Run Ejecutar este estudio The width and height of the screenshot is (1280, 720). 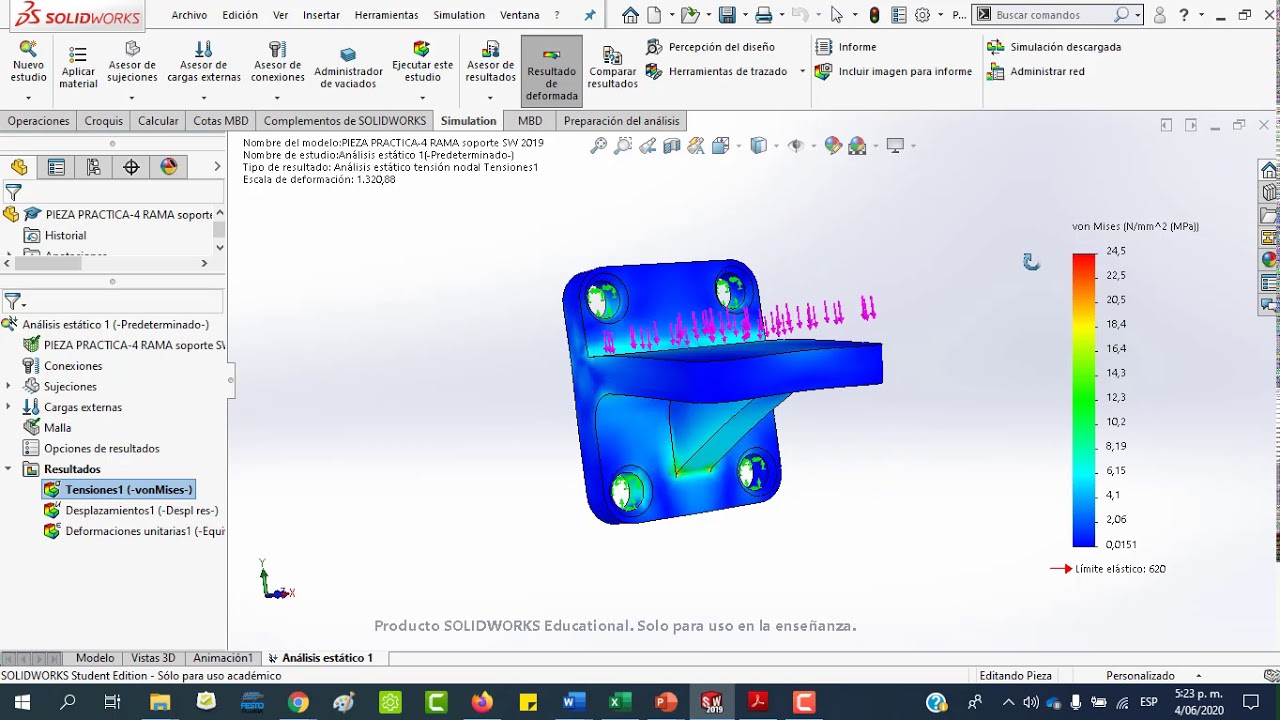pos(422,62)
